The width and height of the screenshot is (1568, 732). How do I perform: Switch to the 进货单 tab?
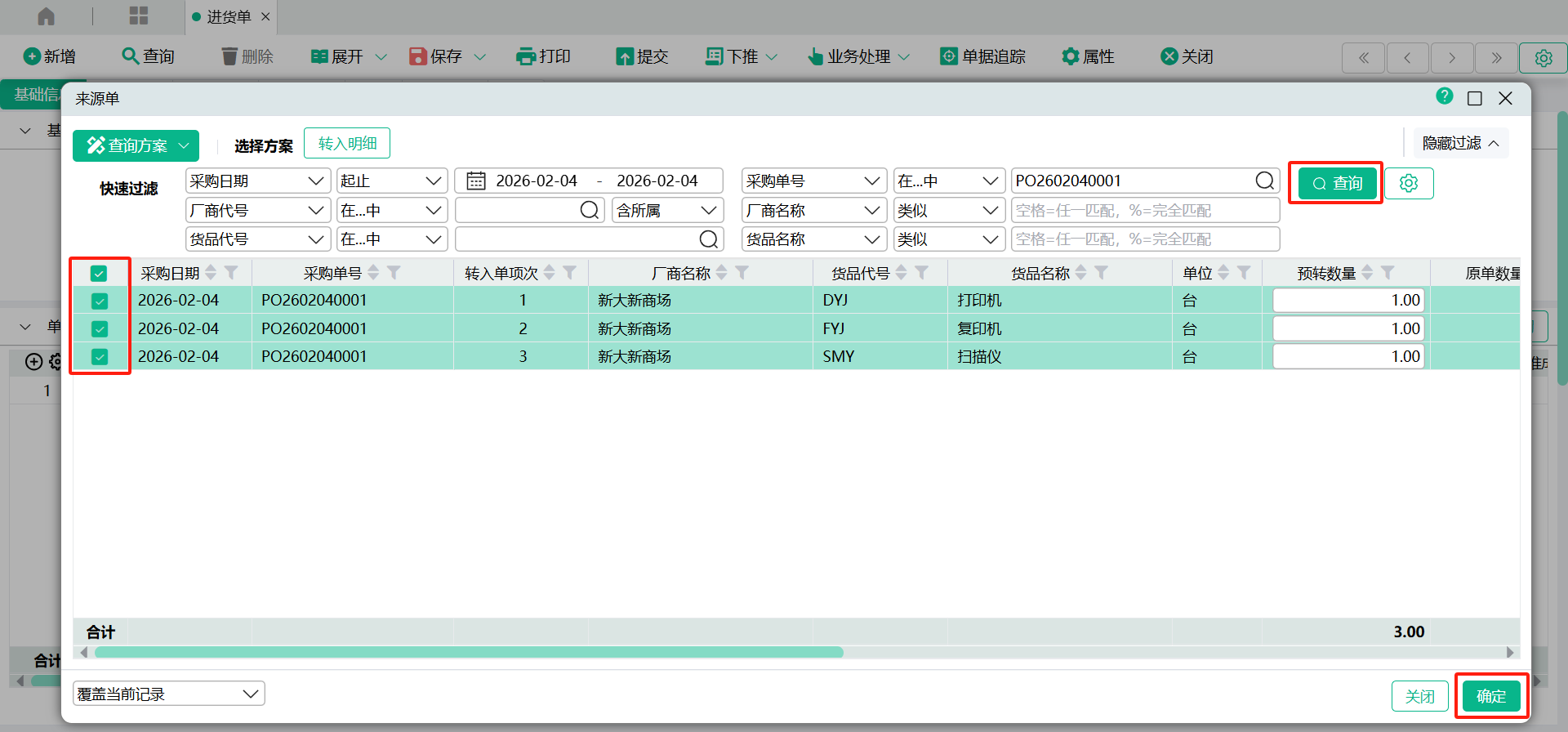point(228,17)
